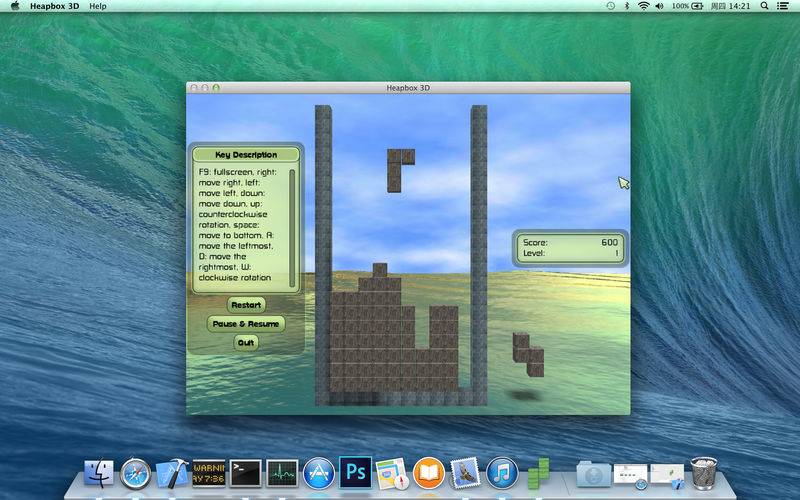
Task: Open Xcode from the dock
Action: pyautogui.click(x=173, y=471)
